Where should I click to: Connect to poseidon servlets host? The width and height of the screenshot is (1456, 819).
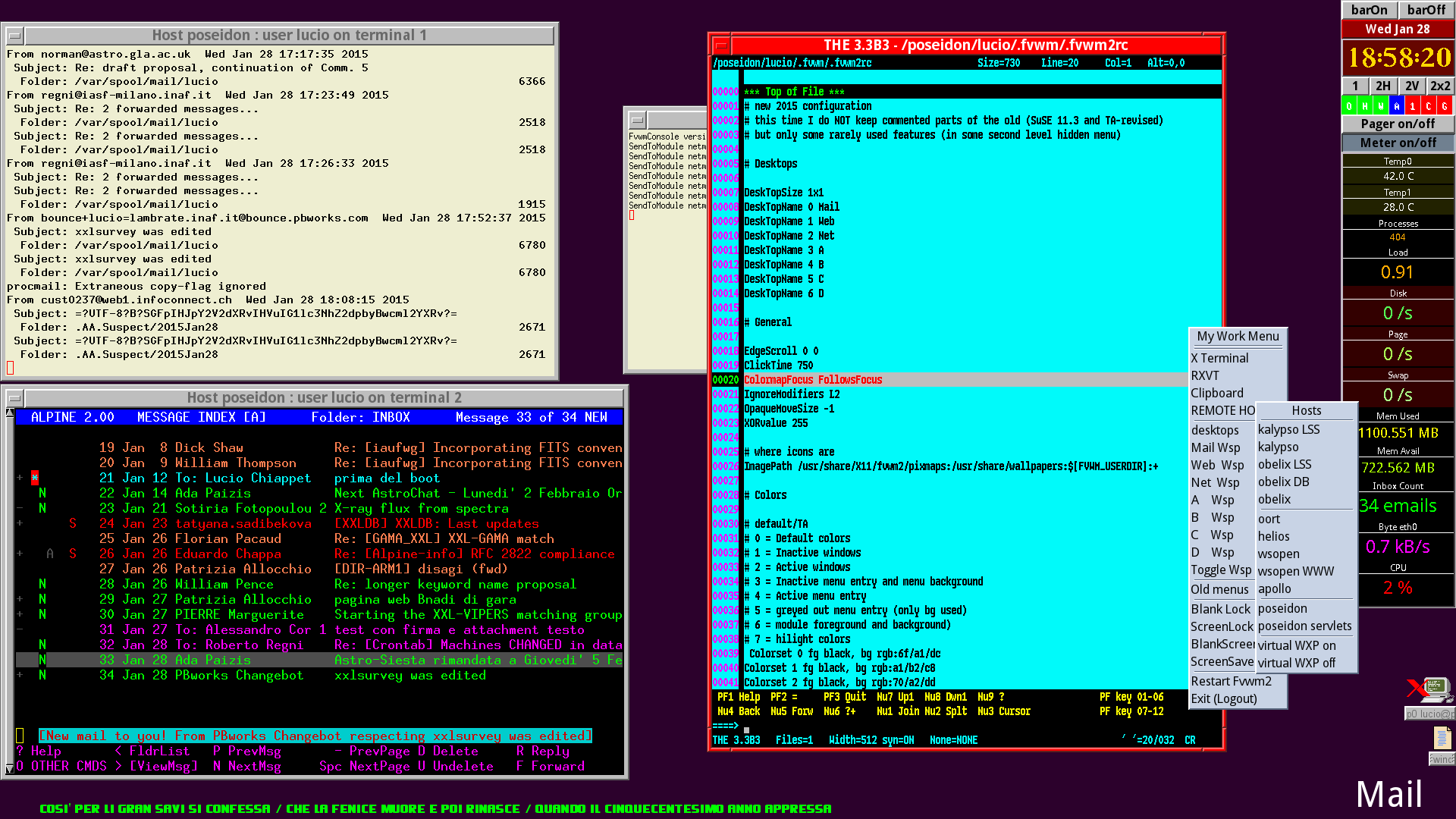coord(1306,626)
